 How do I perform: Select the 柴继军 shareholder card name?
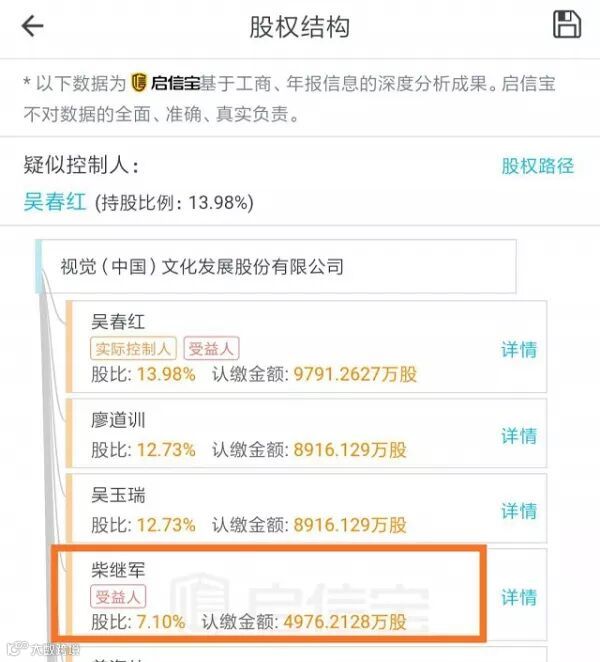(118, 570)
